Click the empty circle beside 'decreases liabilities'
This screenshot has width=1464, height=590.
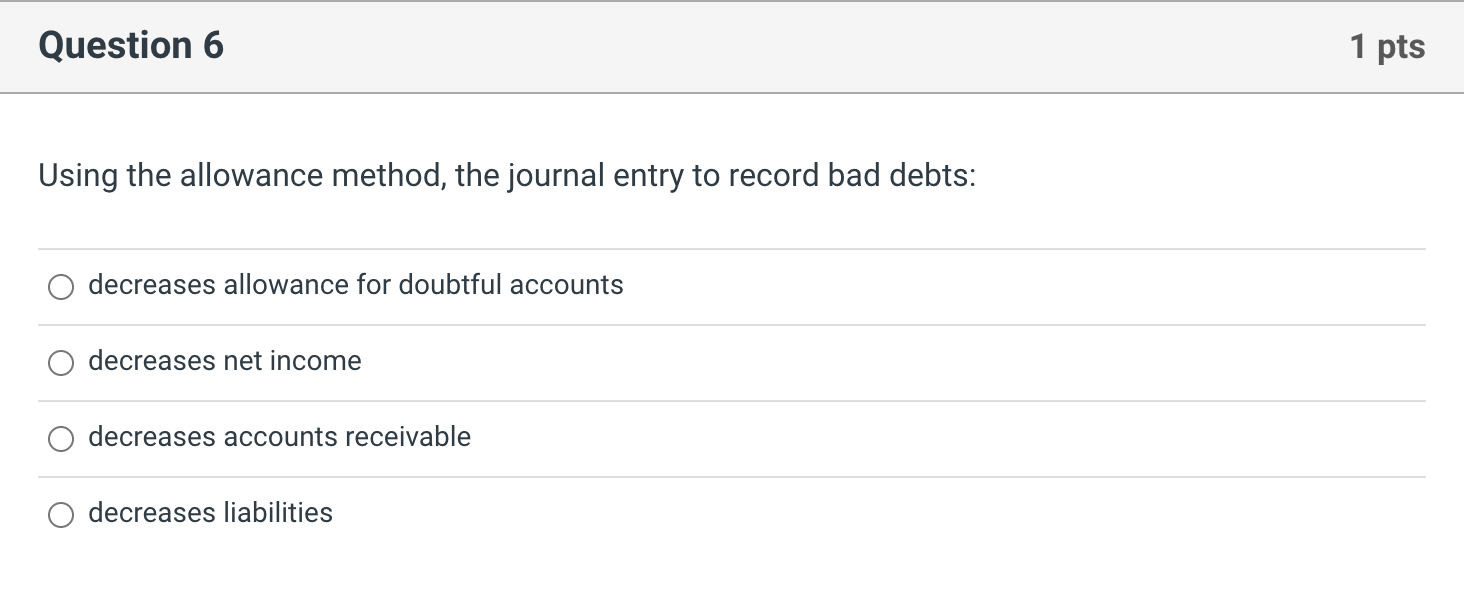[x=61, y=514]
